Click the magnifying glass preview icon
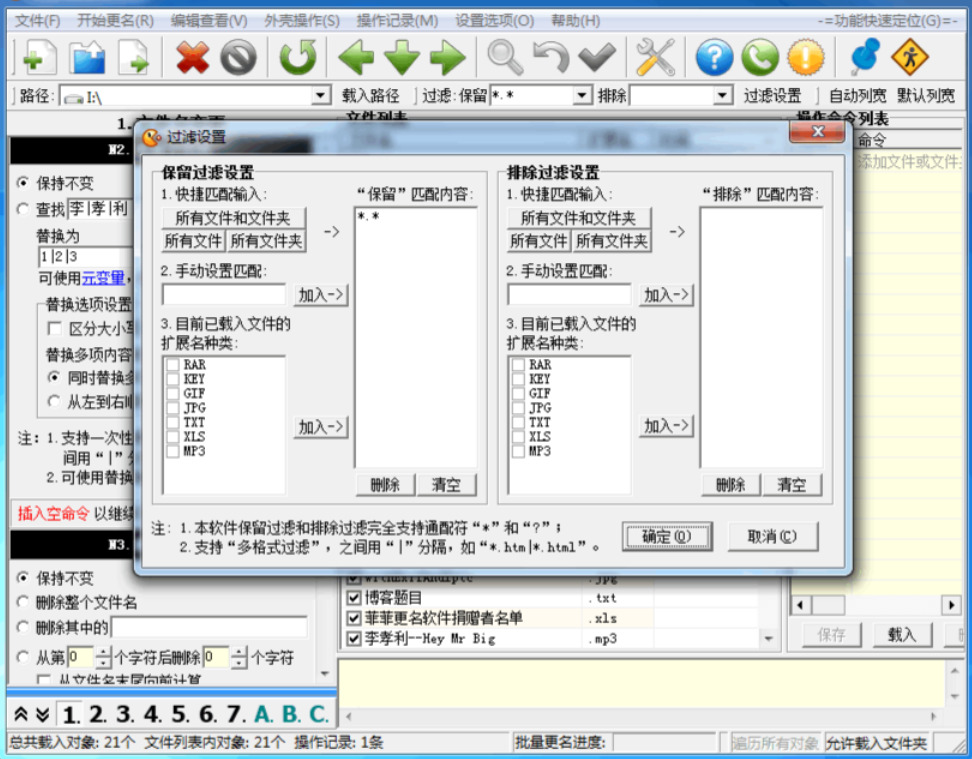This screenshot has width=972, height=759. click(x=505, y=57)
